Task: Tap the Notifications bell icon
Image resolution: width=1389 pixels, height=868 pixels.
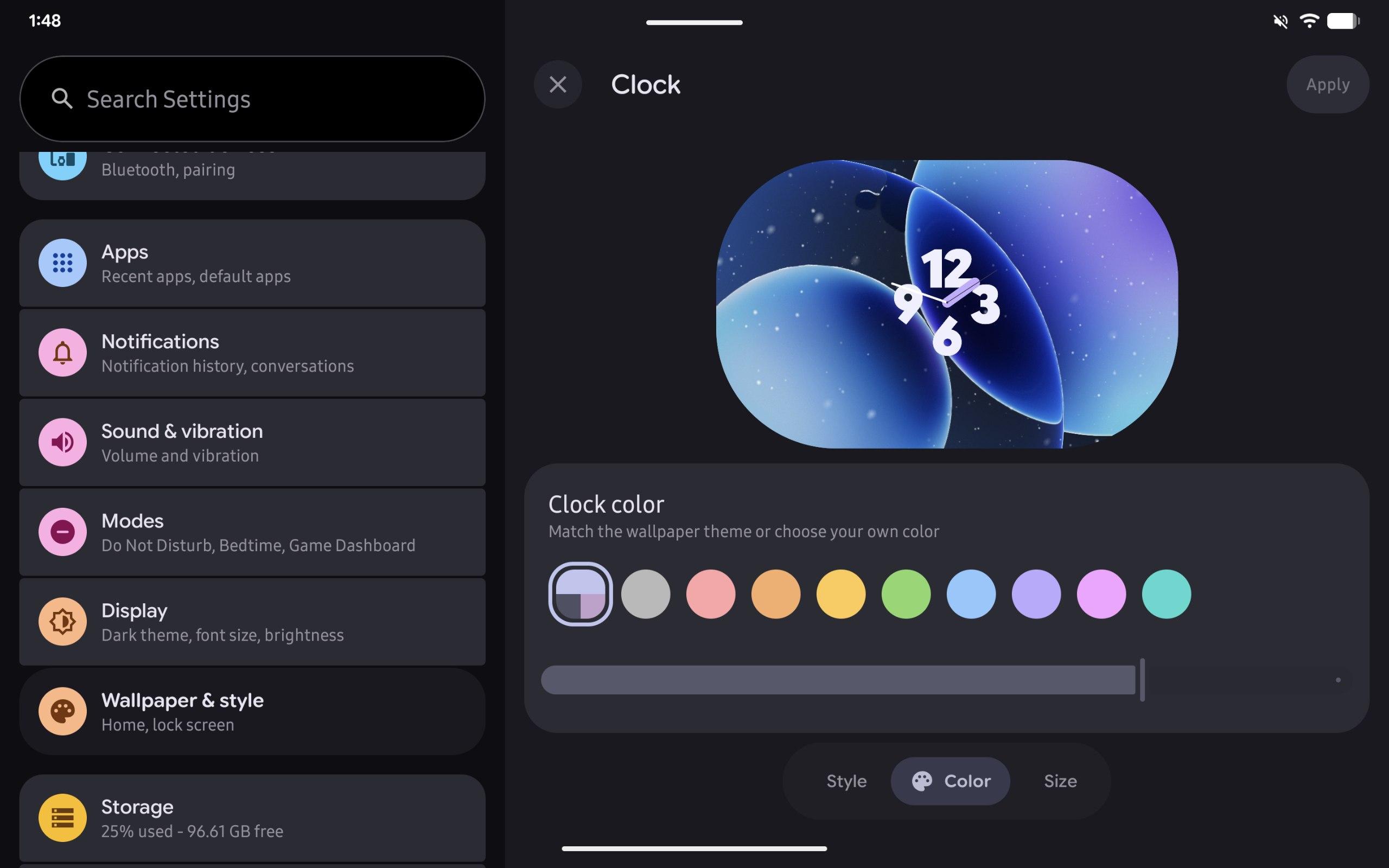Action: pos(62,353)
